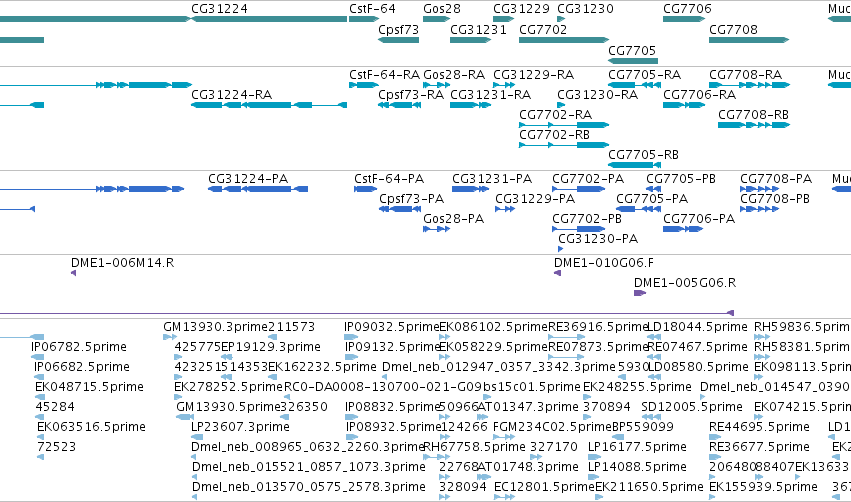851x502 pixels.
Task: Click the CG7702-PB protein label
Action: point(587,219)
